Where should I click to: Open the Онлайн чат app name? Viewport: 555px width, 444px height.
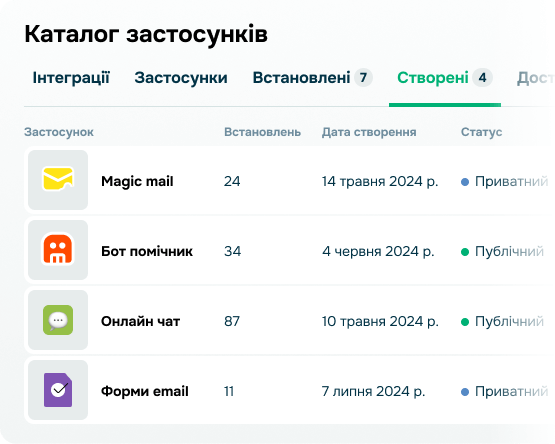click(141, 321)
